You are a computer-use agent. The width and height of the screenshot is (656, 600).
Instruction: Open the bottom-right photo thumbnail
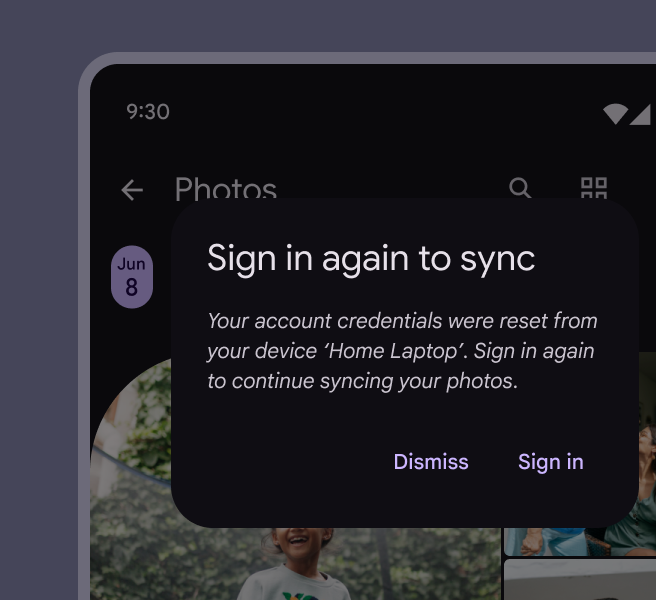580,580
